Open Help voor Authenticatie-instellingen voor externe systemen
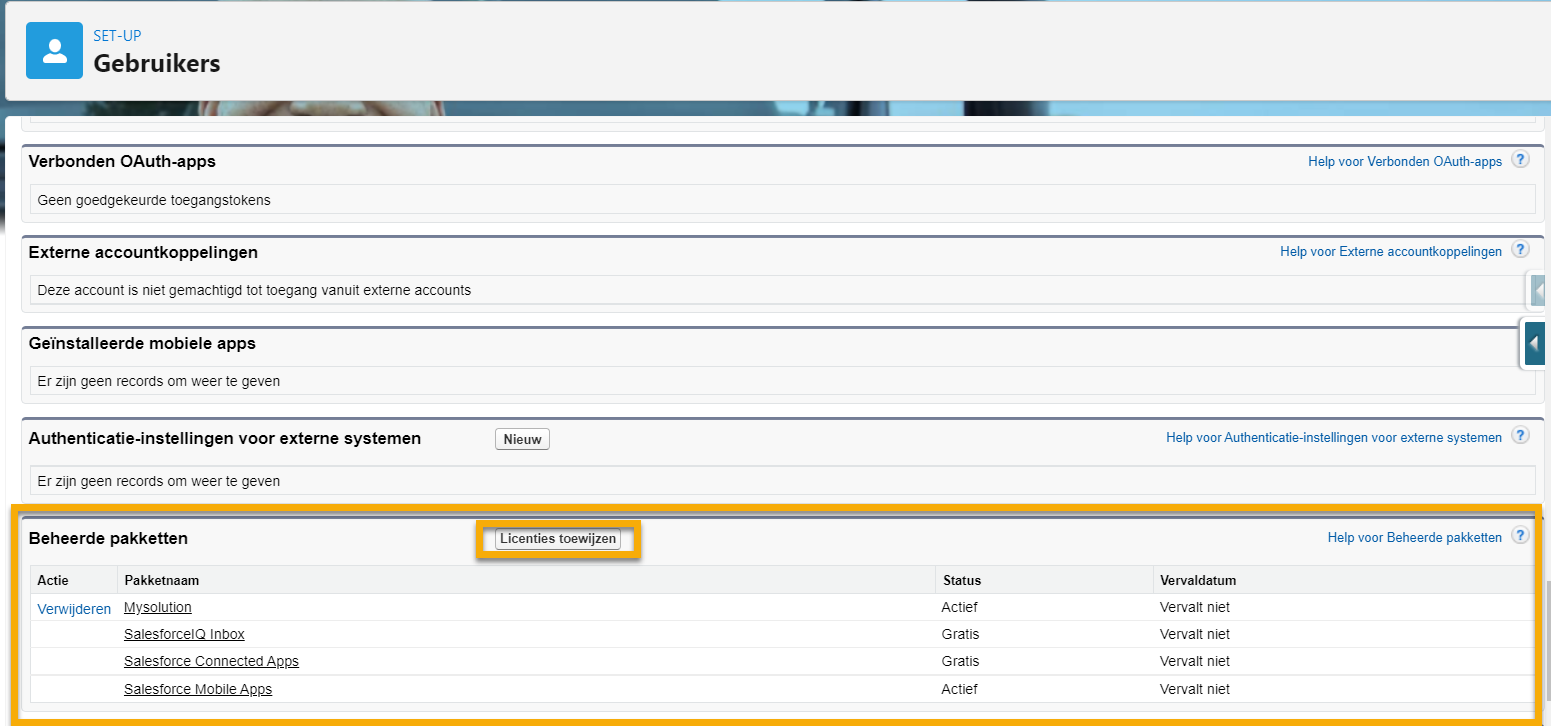The width and height of the screenshot is (1551, 726). pos(1334,438)
